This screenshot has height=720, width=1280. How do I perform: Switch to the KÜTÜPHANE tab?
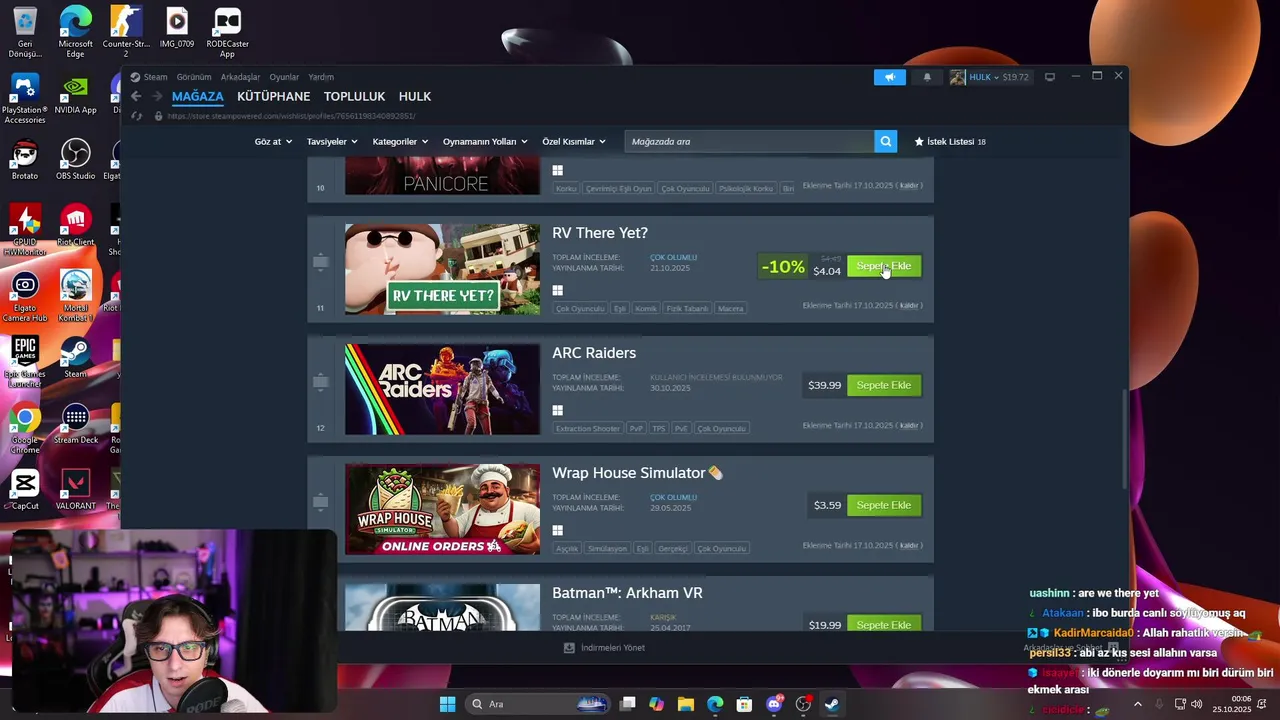click(x=273, y=96)
